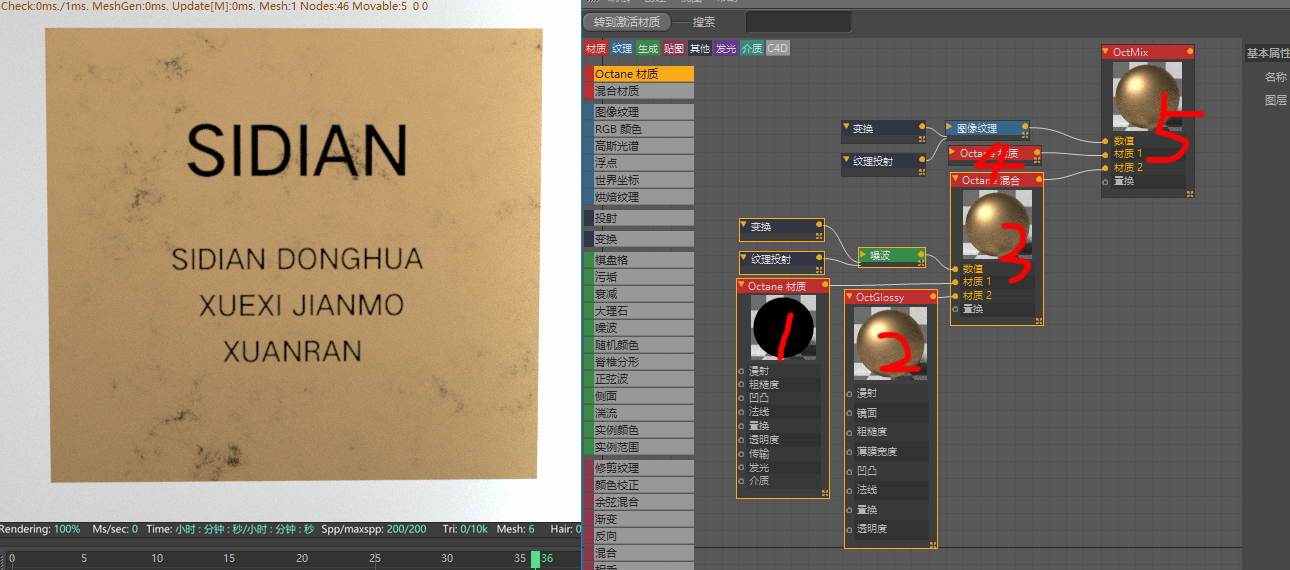Viewport: 1290px width, 570px height.
Task: Click the 转到激活材质 button
Action: (x=626, y=22)
